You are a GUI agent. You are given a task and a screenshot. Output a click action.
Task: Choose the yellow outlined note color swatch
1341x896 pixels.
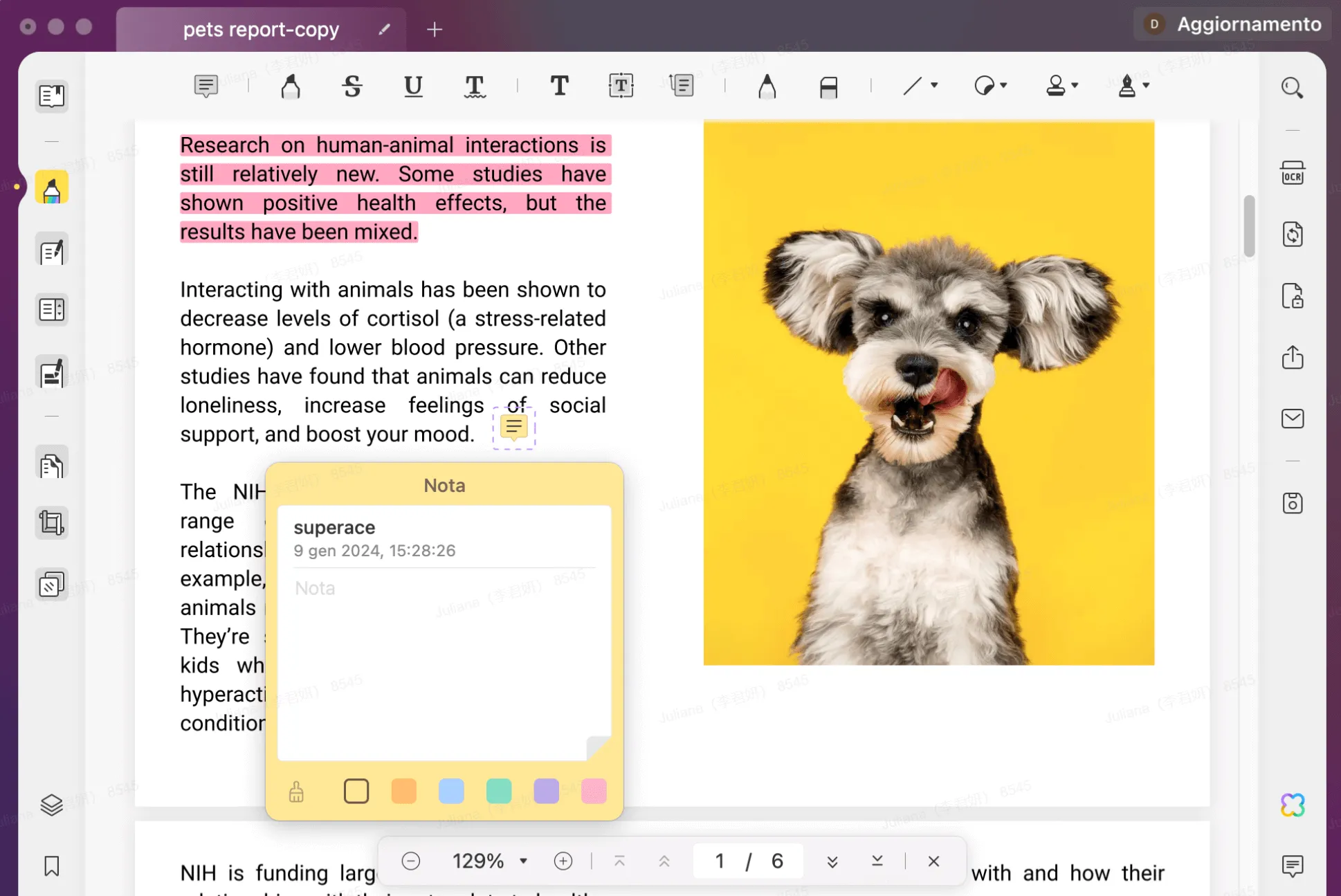[x=356, y=791]
